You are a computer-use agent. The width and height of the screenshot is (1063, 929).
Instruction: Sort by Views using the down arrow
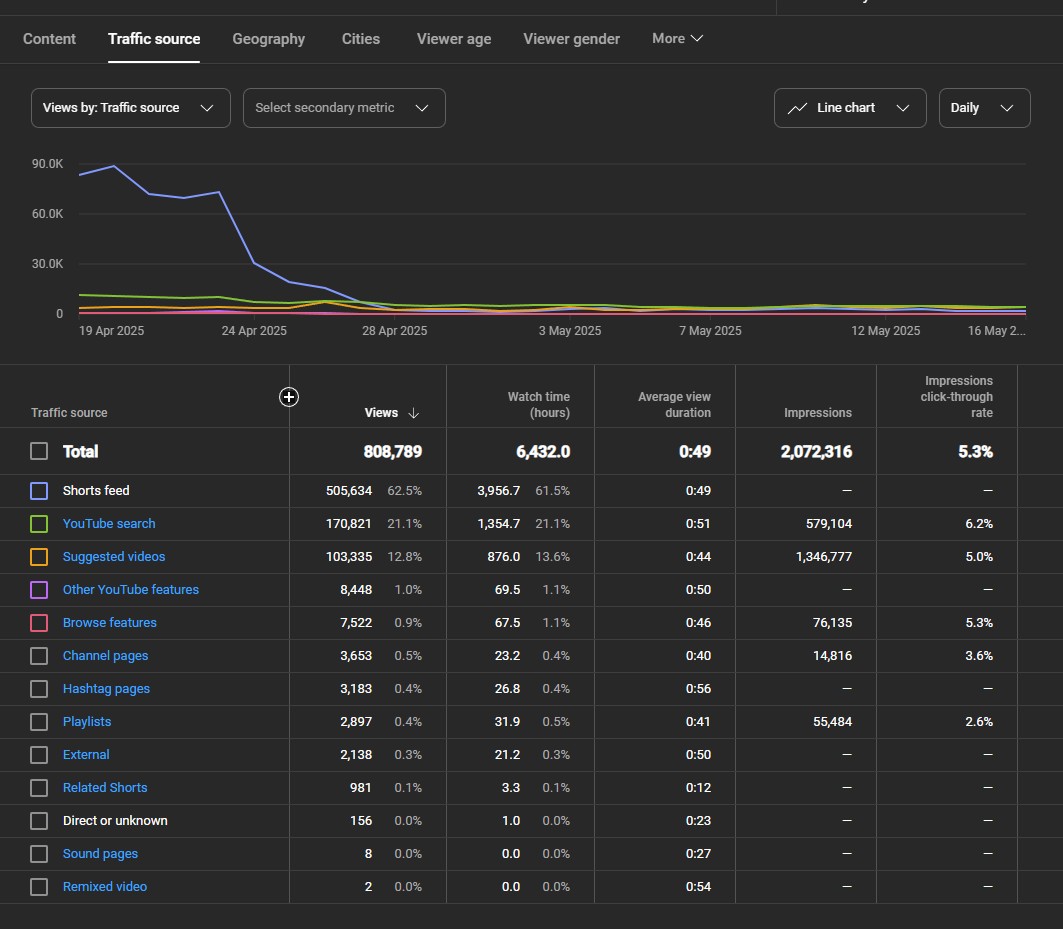[x=414, y=413]
